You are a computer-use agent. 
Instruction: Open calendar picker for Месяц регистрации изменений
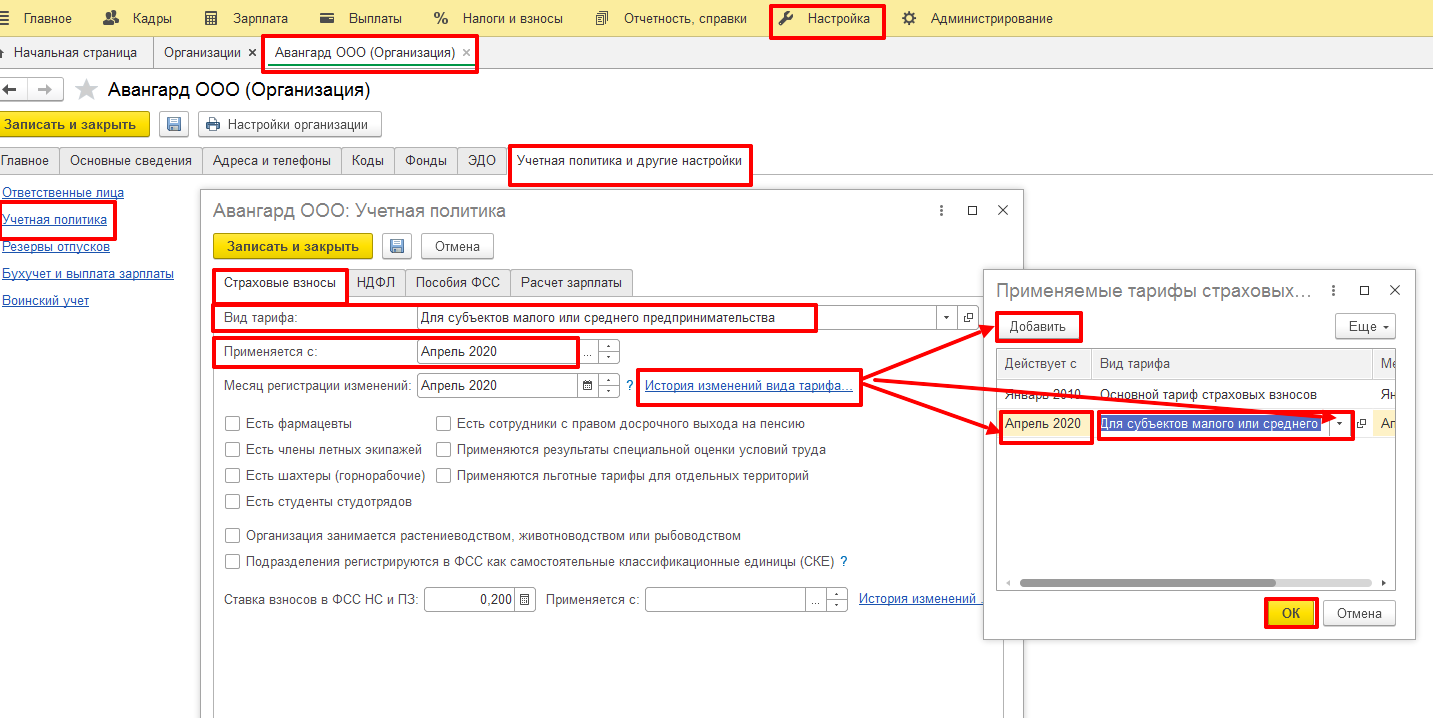pos(588,385)
